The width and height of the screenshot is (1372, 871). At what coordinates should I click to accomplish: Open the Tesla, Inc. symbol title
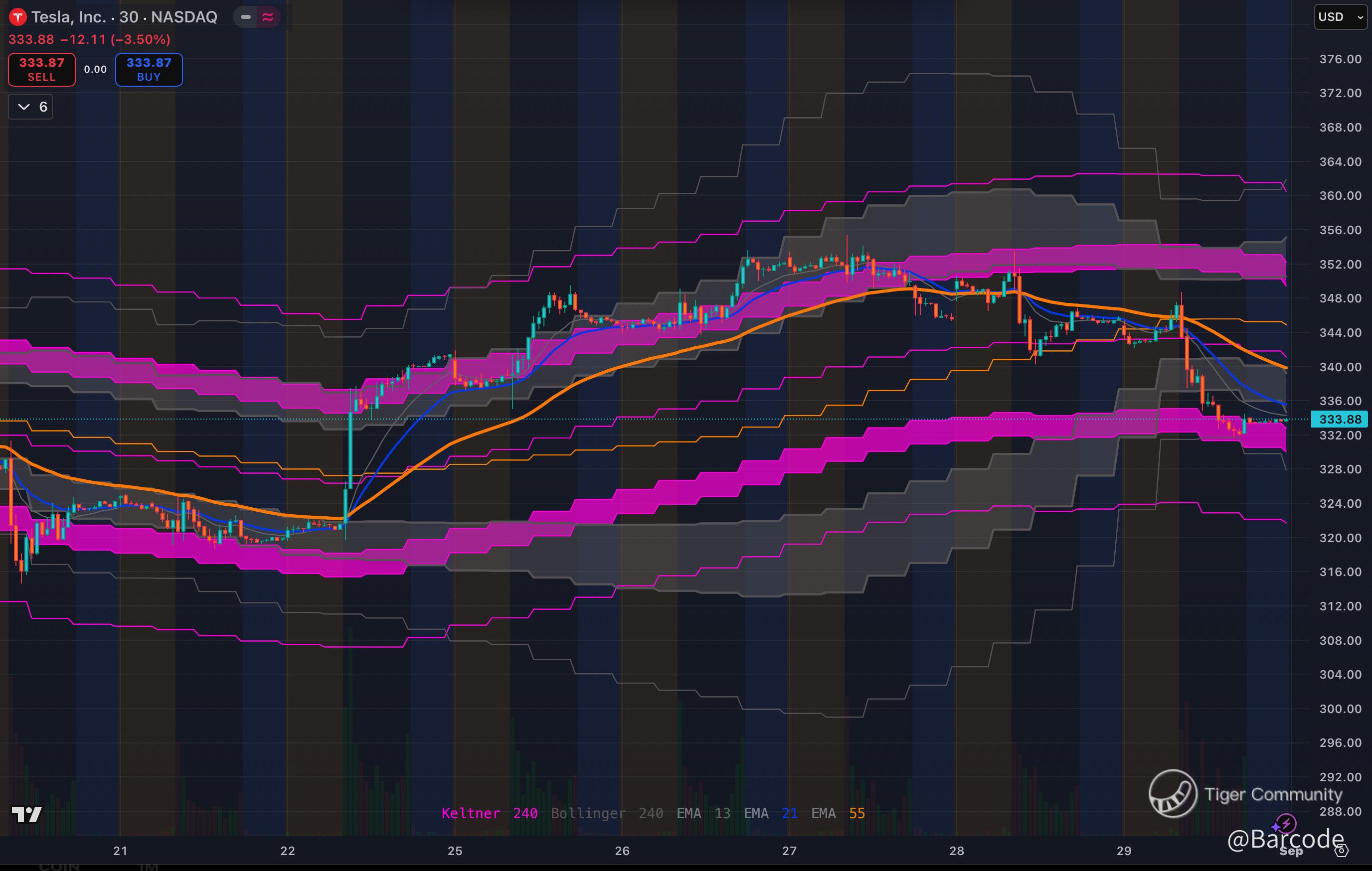click(x=68, y=17)
